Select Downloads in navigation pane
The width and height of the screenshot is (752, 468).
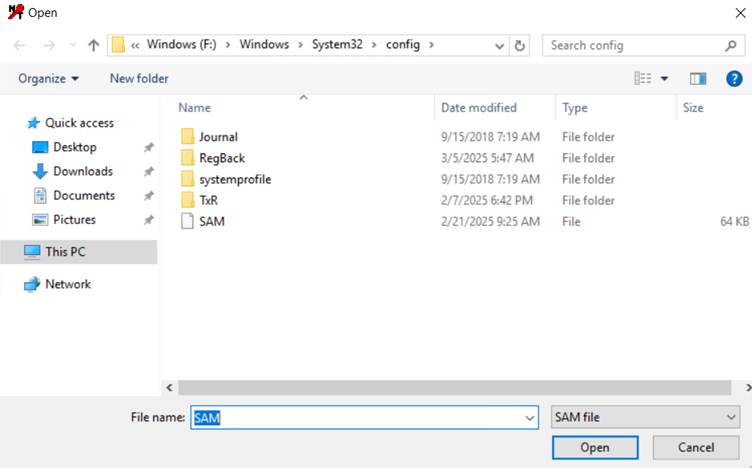pos(82,171)
